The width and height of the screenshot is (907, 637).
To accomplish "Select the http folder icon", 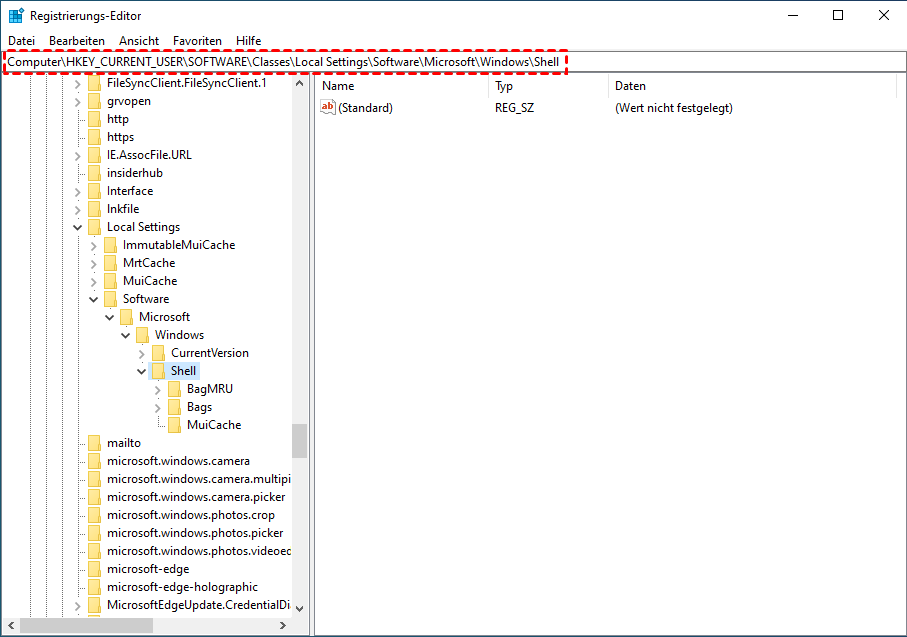I will coord(94,119).
